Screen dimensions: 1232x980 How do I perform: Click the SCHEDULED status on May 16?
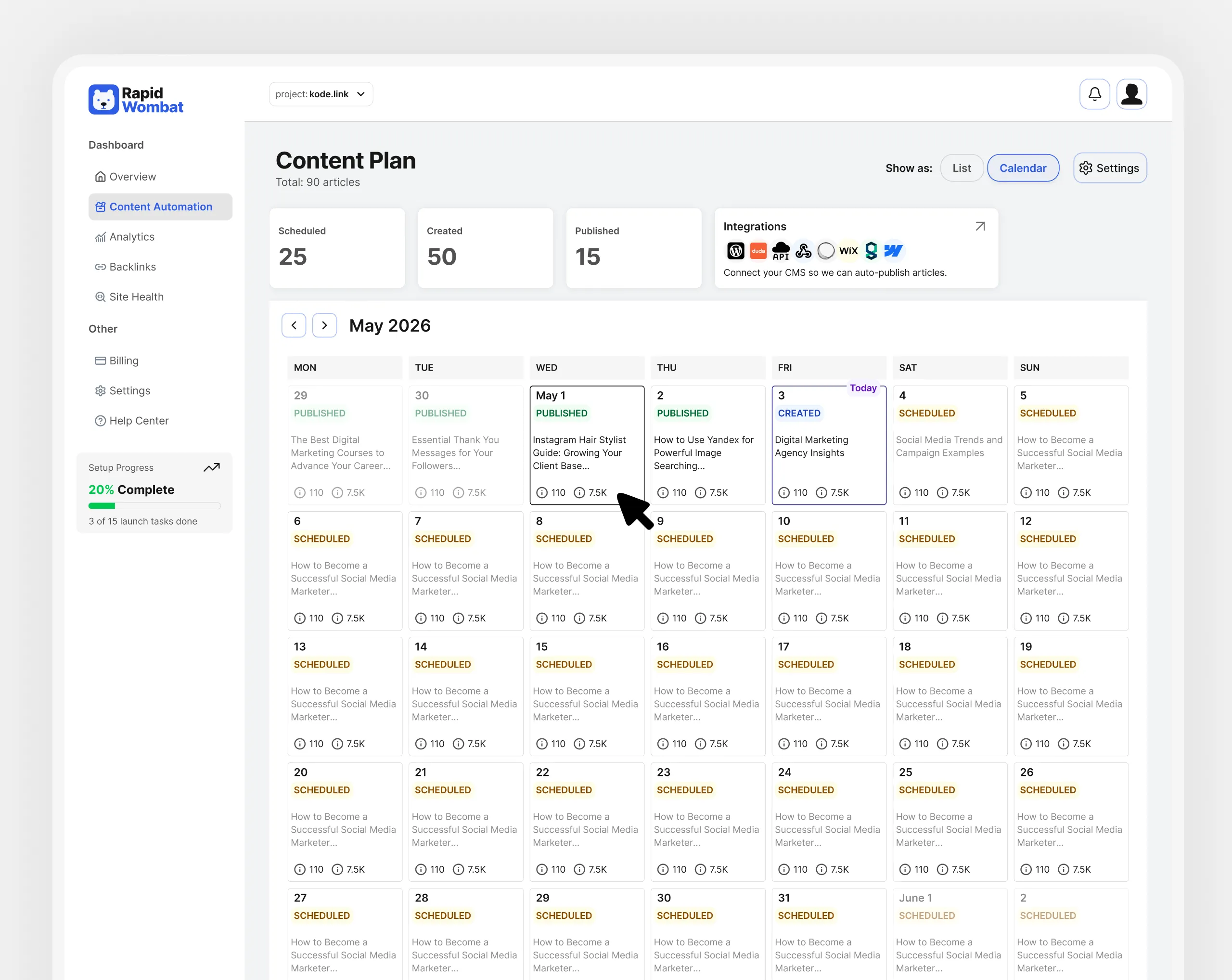[x=684, y=664]
